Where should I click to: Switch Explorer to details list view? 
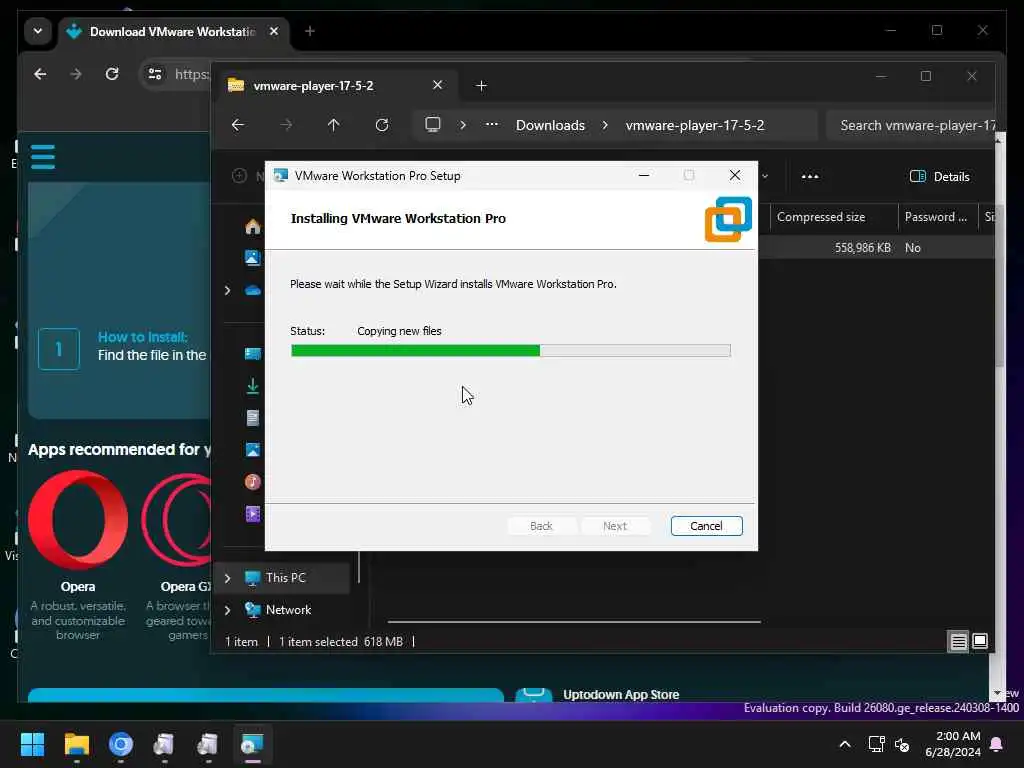958,641
